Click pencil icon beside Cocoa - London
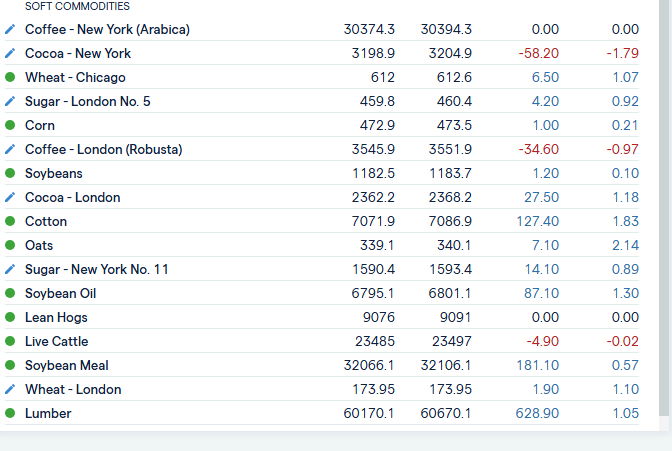 (10, 197)
